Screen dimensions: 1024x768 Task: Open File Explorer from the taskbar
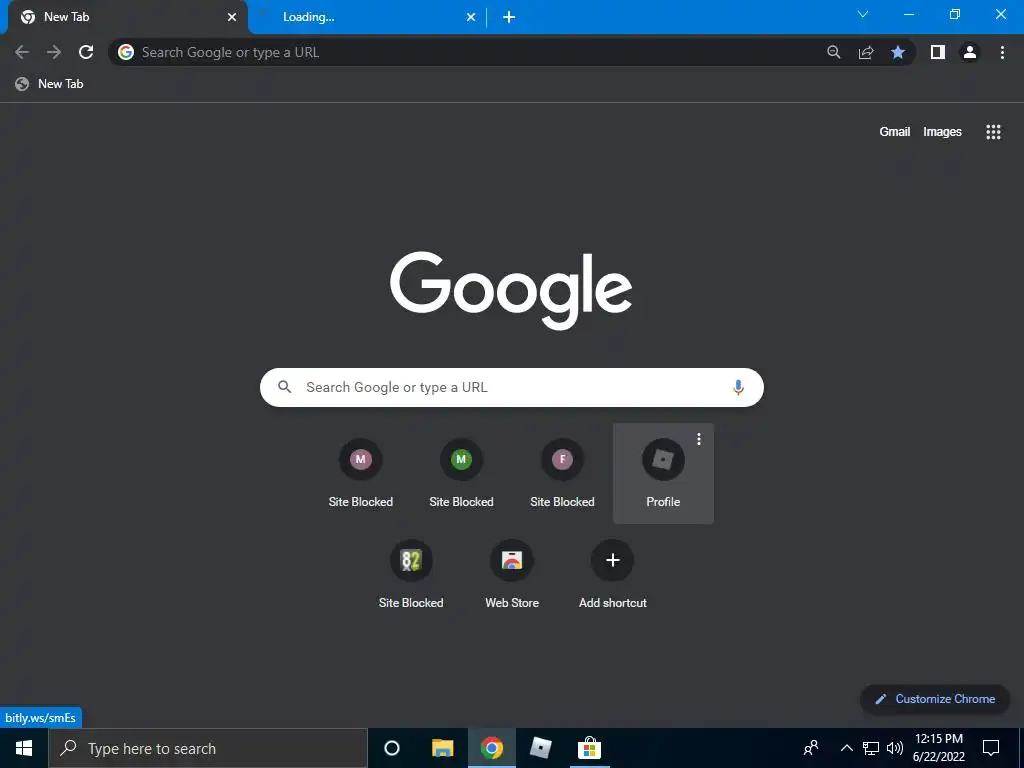(x=442, y=748)
